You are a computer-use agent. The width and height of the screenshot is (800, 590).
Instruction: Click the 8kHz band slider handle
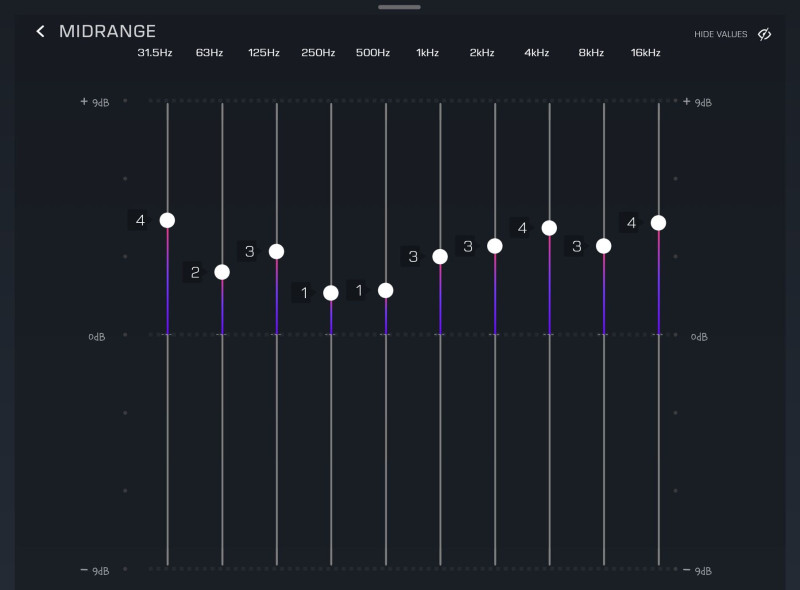coord(604,246)
